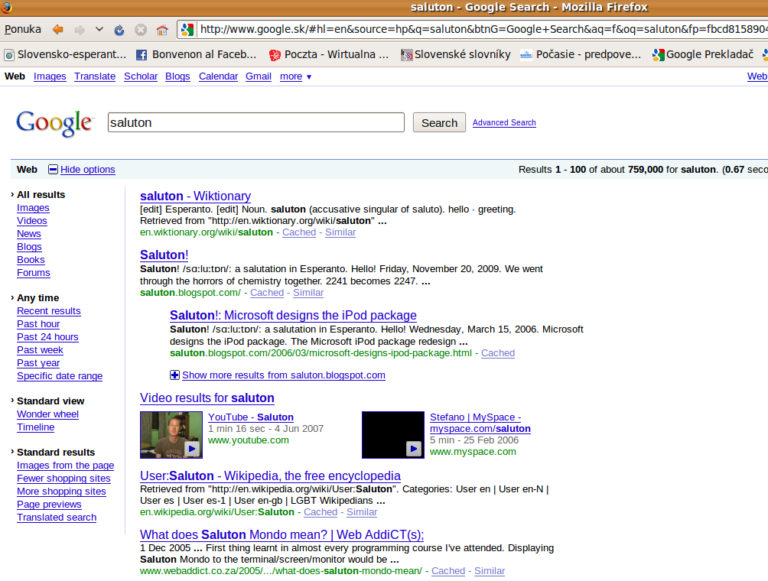Expand more results with plus icon
The image size is (768, 581).
pyautogui.click(x=174, y=375)
